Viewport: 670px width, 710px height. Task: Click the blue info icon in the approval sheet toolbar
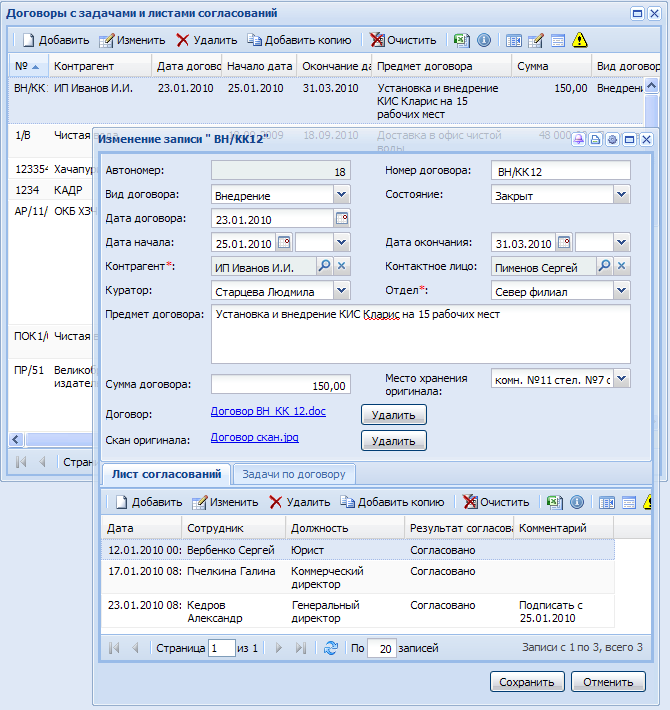tap(577, 502)
